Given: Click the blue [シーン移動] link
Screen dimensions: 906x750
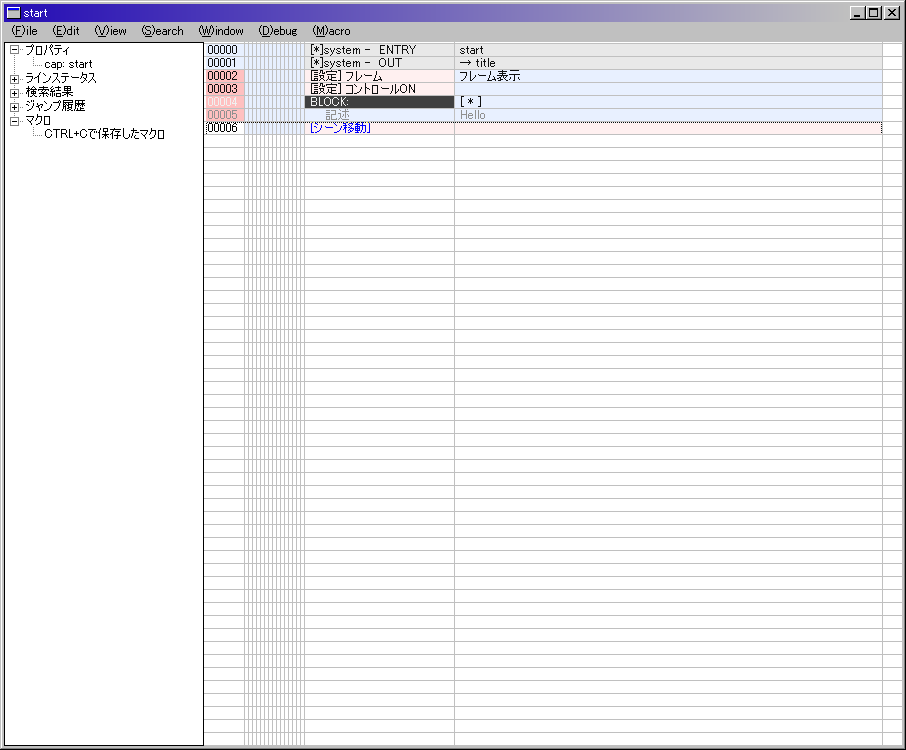Looking at the screenshot, I should tap(340, 128).
